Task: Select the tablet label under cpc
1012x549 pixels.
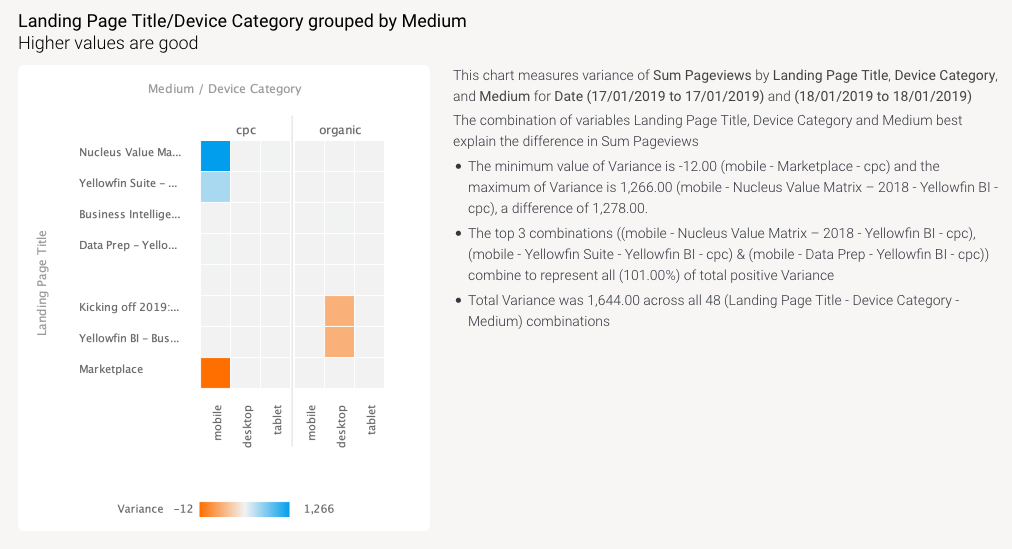Action: tap(278, 420)
